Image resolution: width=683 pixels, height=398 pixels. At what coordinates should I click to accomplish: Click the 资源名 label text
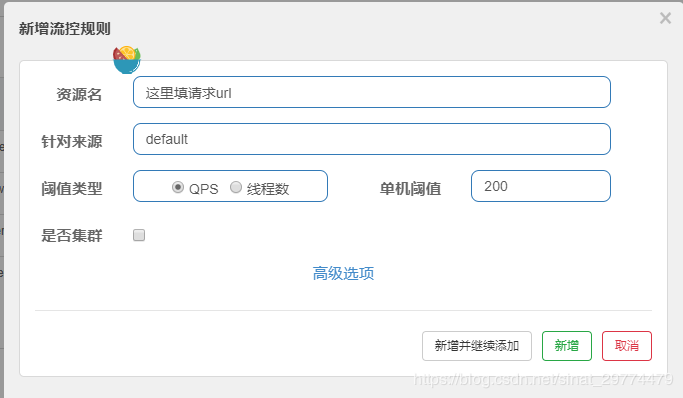tap(79, 94)
